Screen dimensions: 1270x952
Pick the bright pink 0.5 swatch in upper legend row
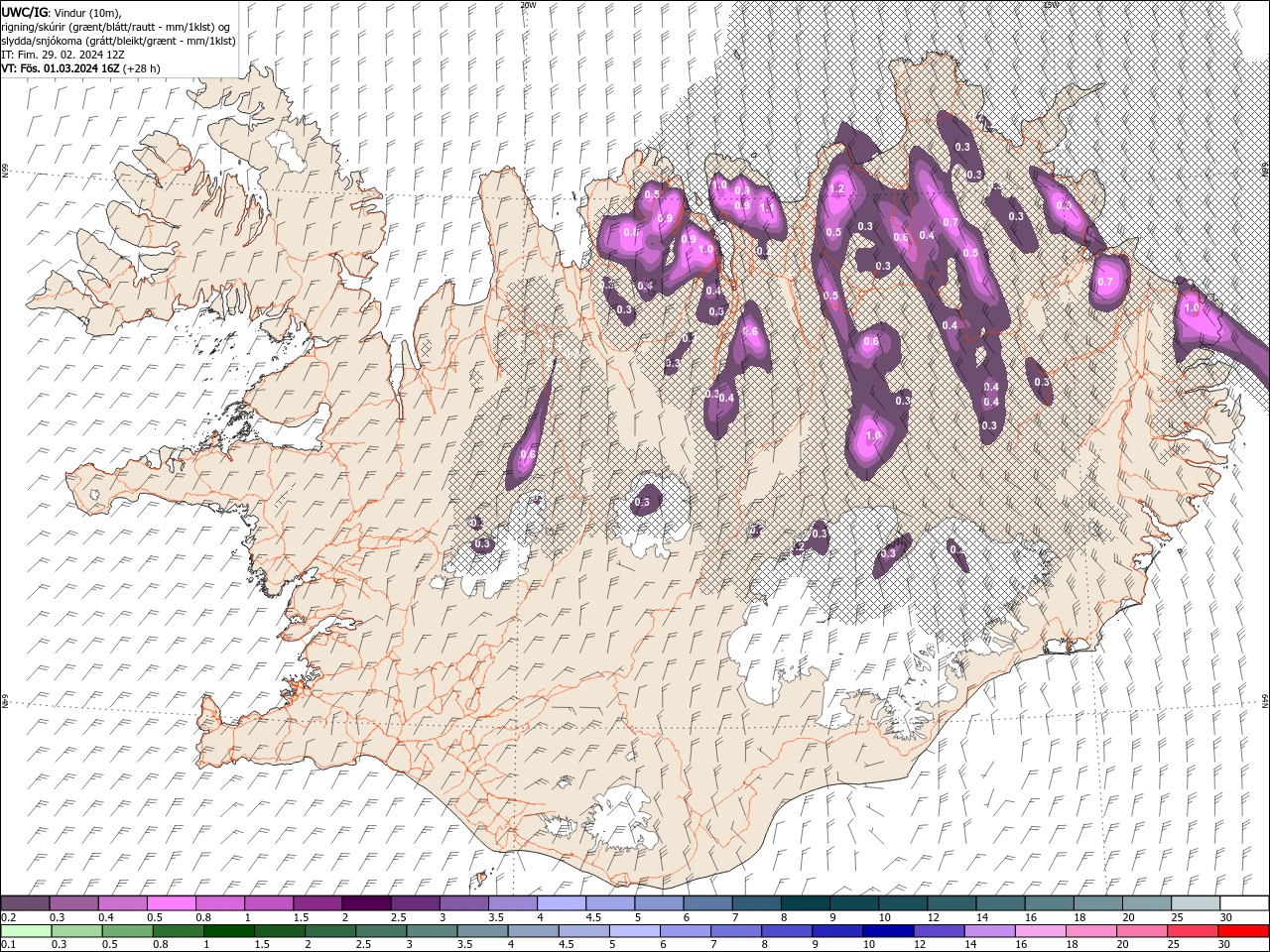pyautogui.click(x=171, y=903)
